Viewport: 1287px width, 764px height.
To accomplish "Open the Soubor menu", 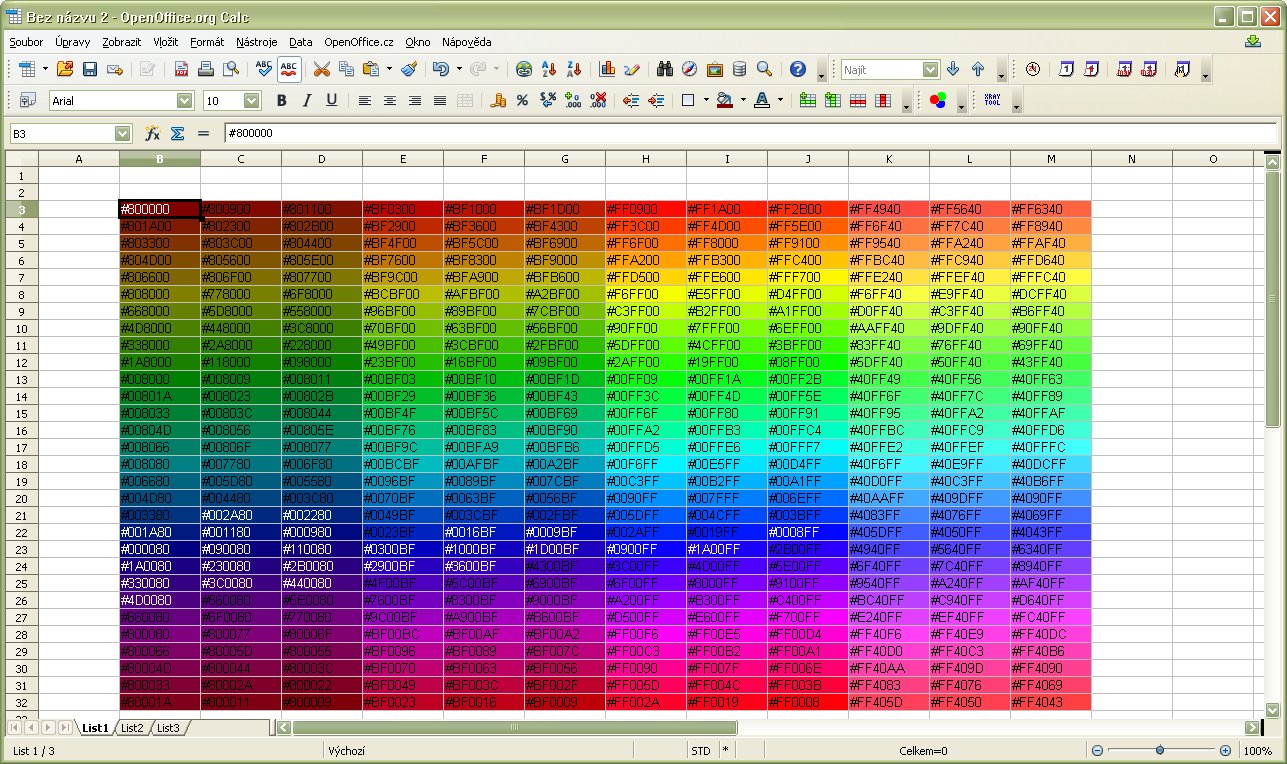I will [x=27, y=42].
